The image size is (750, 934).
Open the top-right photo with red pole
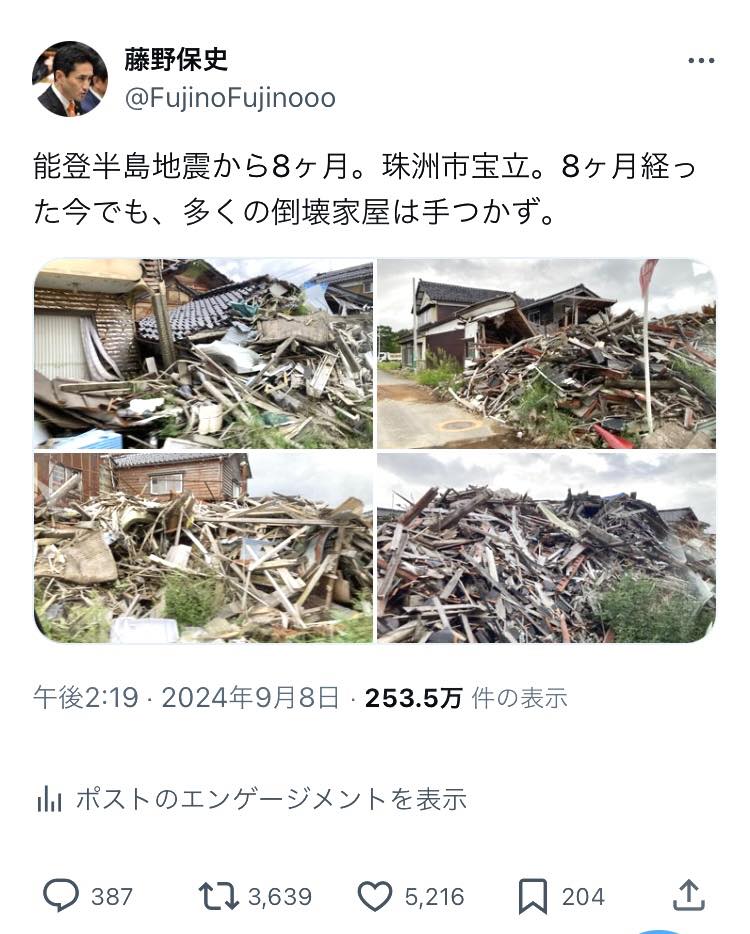[546, 353]
